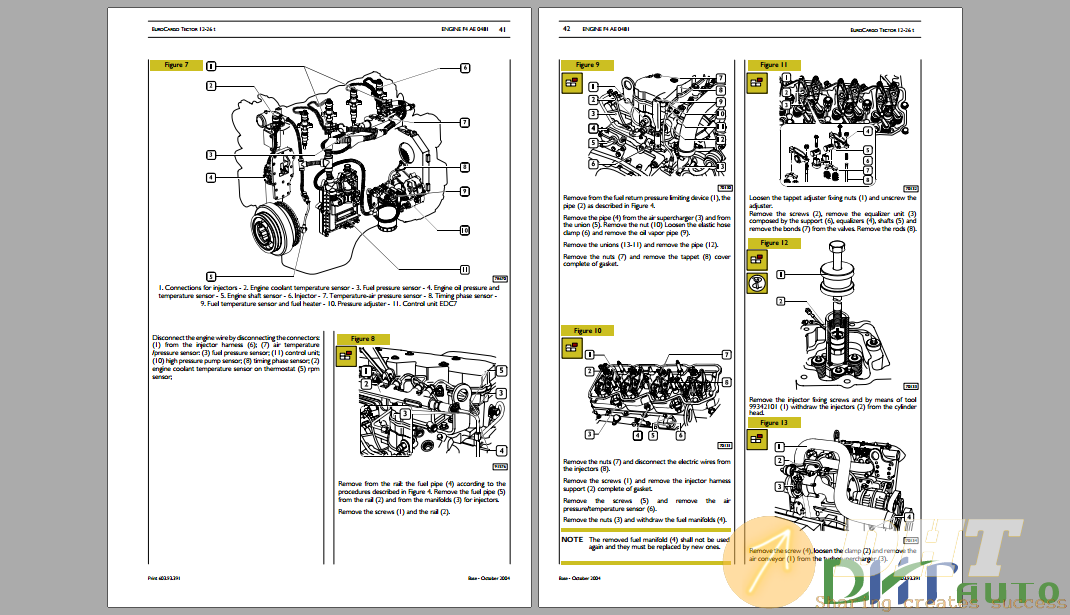Image resolution: width=1070 pixels, height=615 pixels.
Task: Click paragraph "Remove the injector fixing screws"
Action: click(x=833, y=406)
